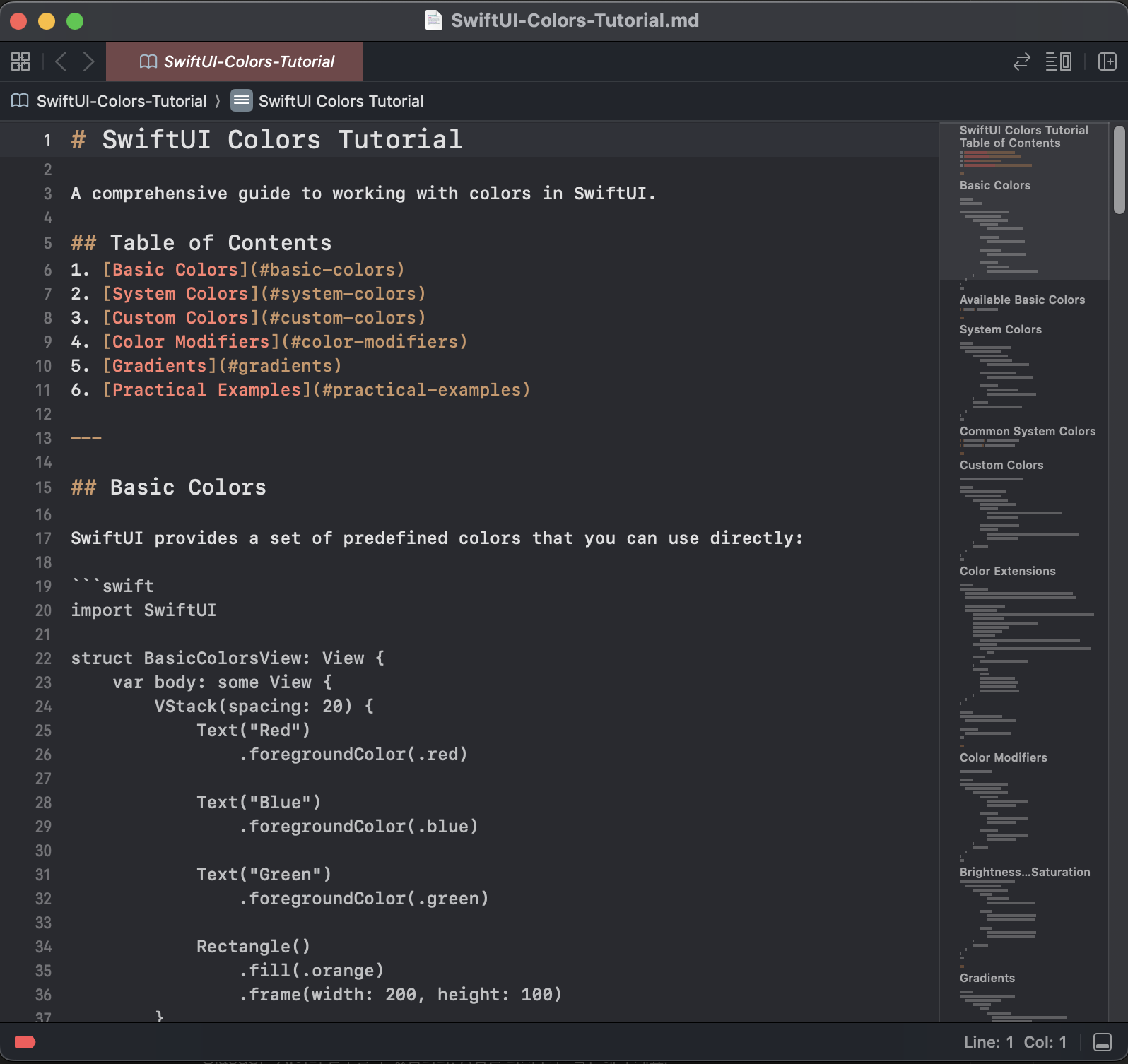
Task: Jump to Brightness...Saturation in the minimap
Action: [x=1025, y=872]
